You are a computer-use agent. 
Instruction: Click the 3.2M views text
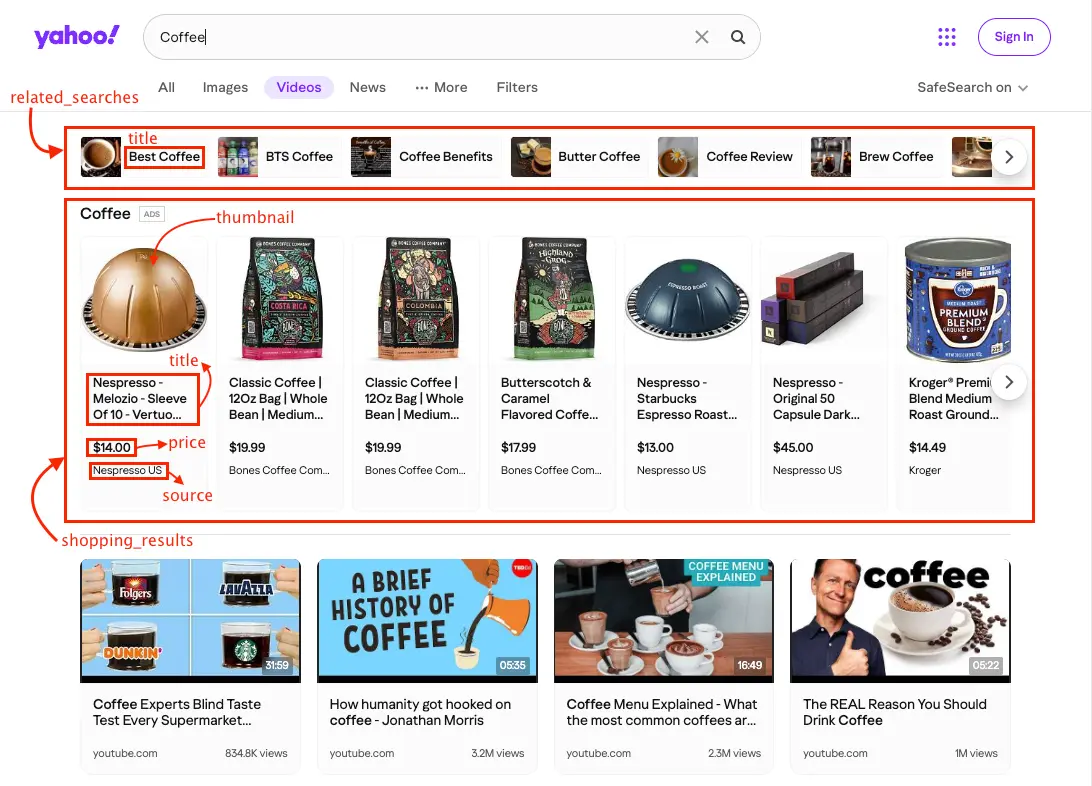click(497, 753)
